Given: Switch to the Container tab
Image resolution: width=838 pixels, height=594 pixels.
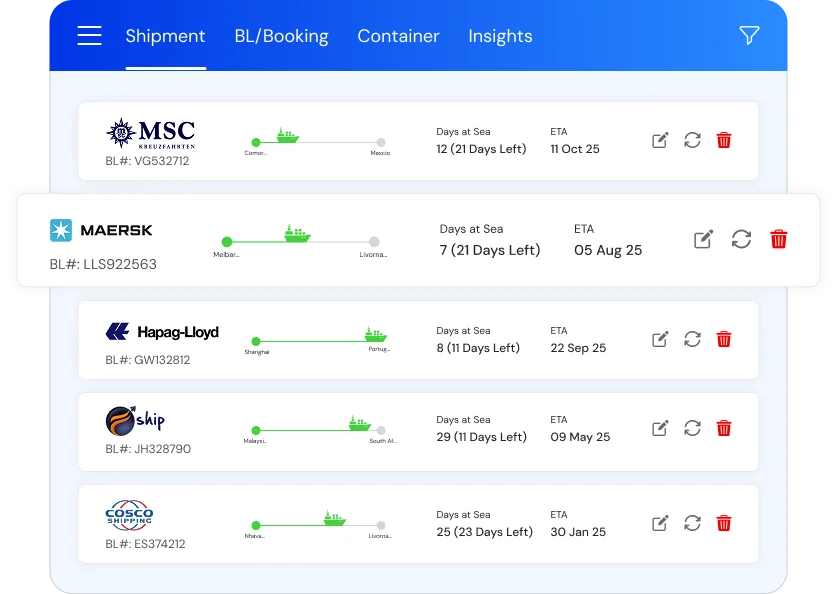Looking at the screenshot, I should 398,36.
